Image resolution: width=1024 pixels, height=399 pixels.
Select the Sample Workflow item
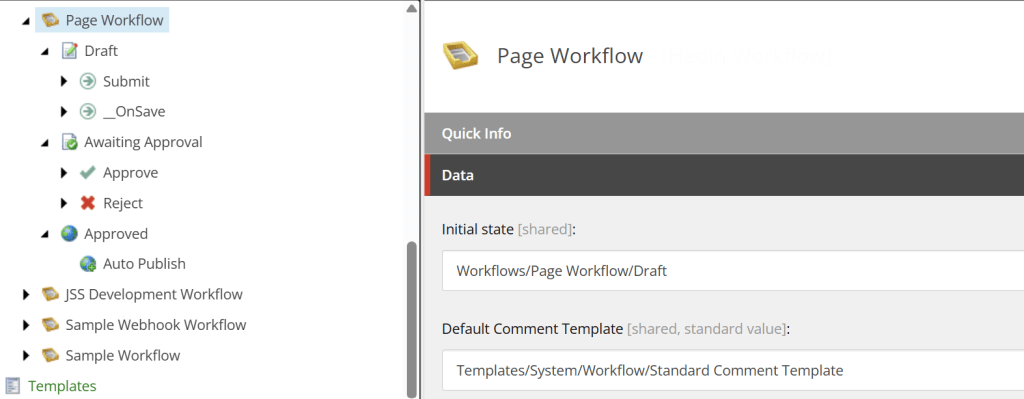click(x=123, y=355)
